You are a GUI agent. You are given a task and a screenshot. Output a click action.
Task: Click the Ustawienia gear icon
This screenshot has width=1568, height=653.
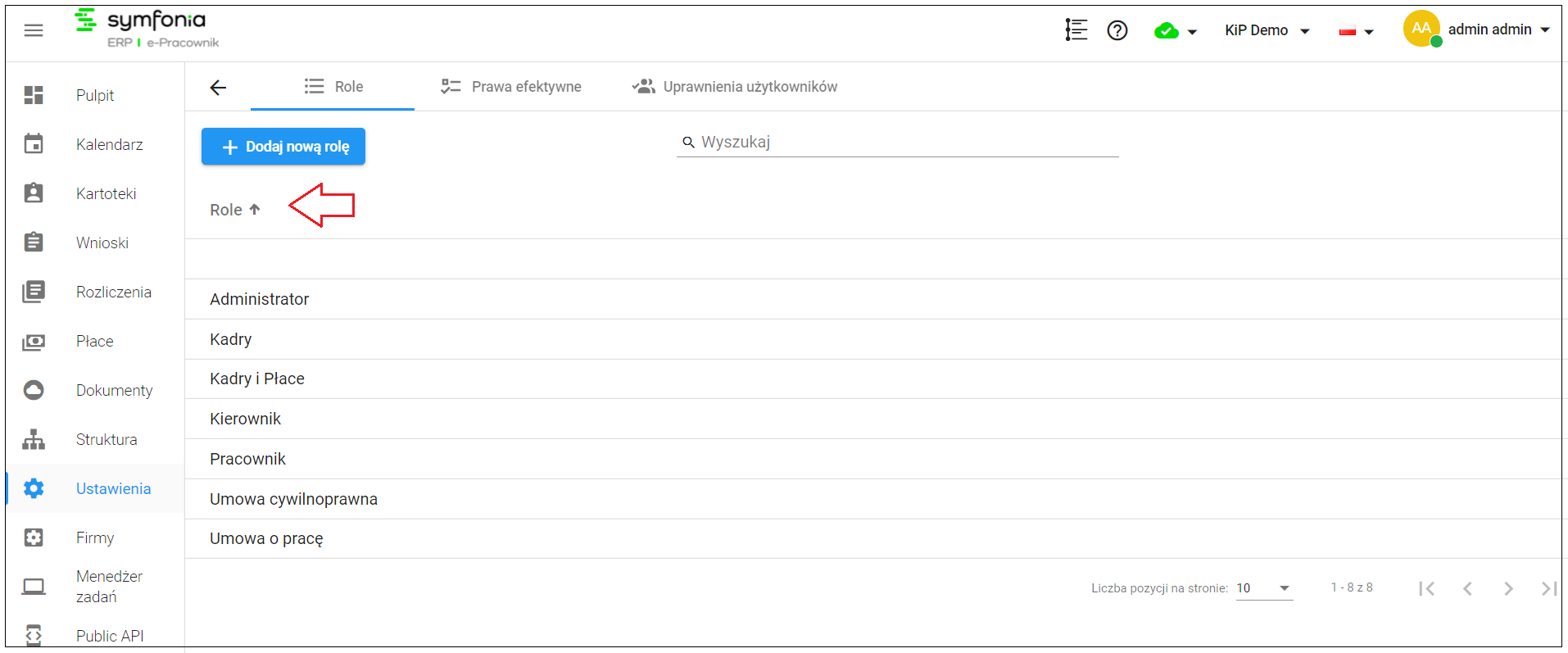tap(34, 488)
